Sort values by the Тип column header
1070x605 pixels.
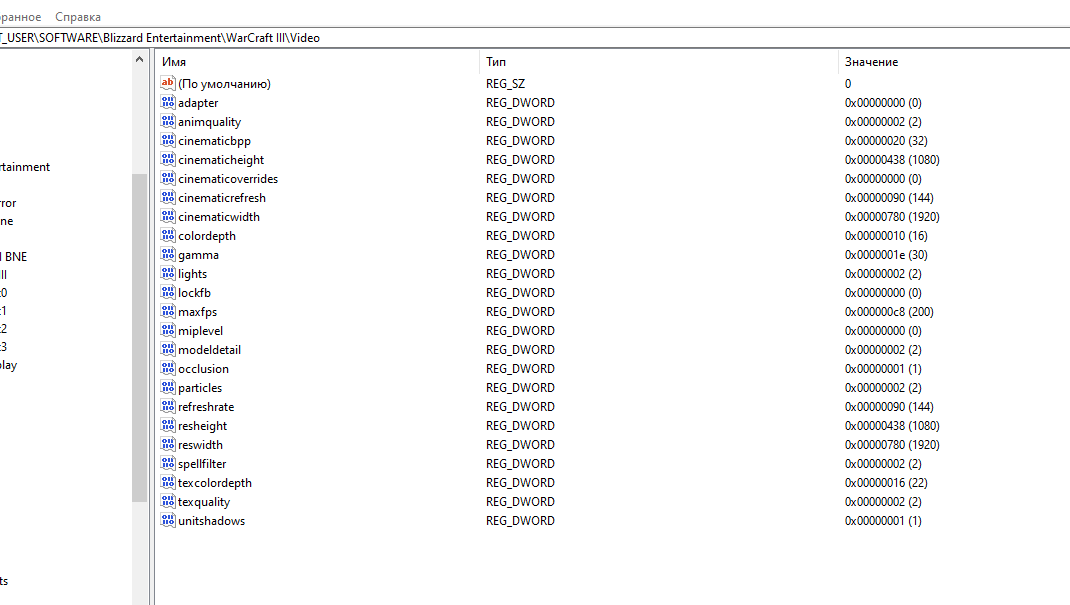(x=659, y=61)
